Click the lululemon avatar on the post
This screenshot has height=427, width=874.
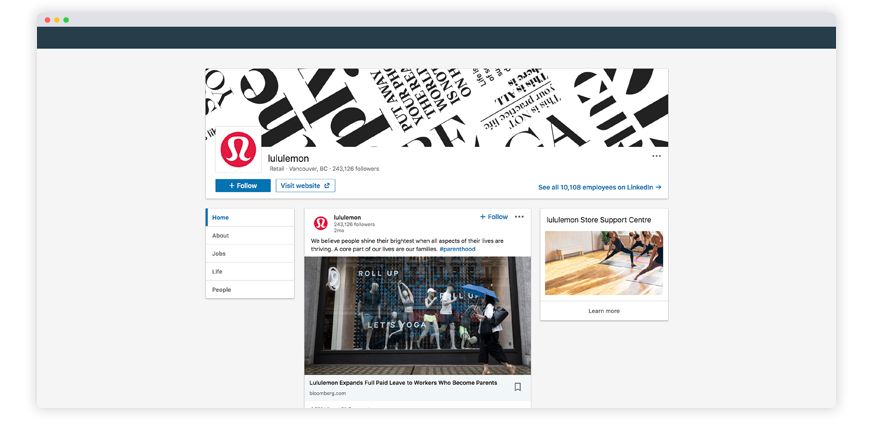pyautogui.click(x=321, y=223)
